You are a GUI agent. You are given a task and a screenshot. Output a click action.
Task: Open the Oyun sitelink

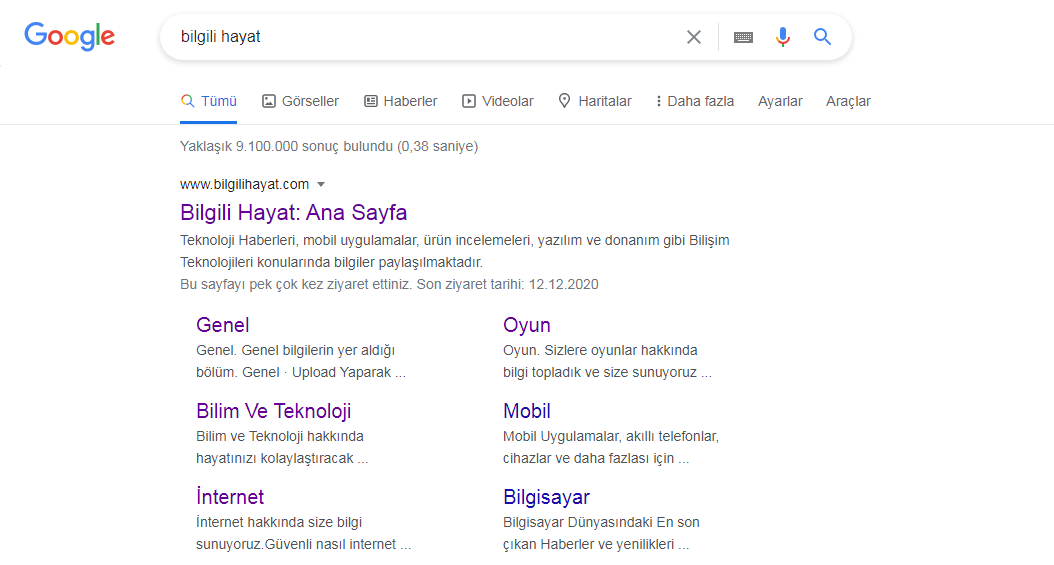(x=527, y=325)
